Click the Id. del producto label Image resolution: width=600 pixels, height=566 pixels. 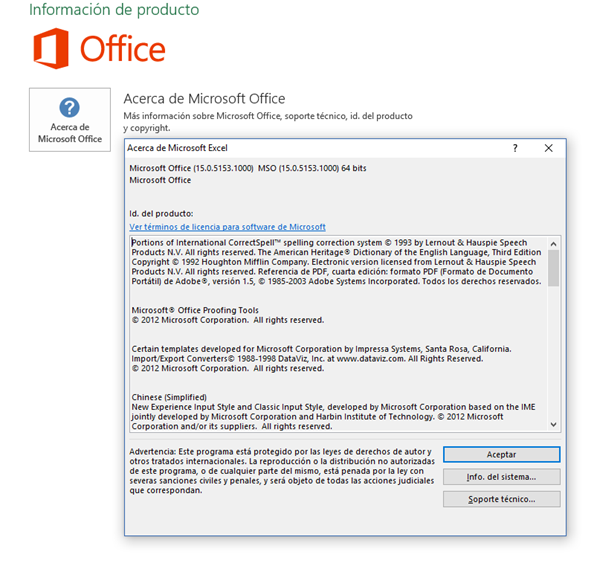coord(161,213)
